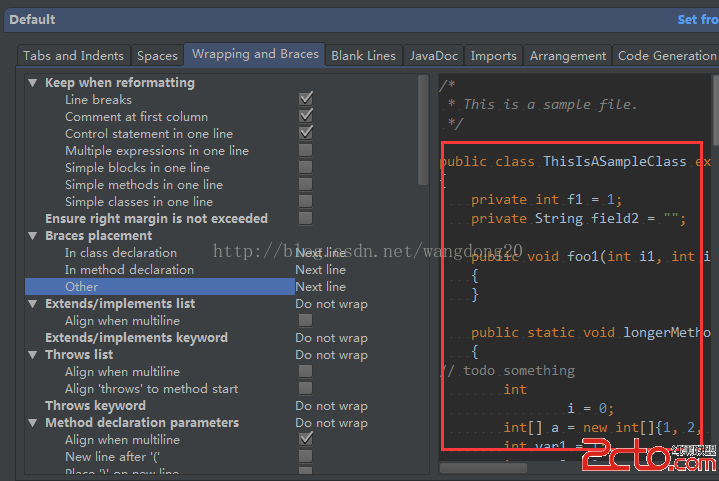Click the code preview vertical scrollbar

pyautogui.click(x=715, y=110)
